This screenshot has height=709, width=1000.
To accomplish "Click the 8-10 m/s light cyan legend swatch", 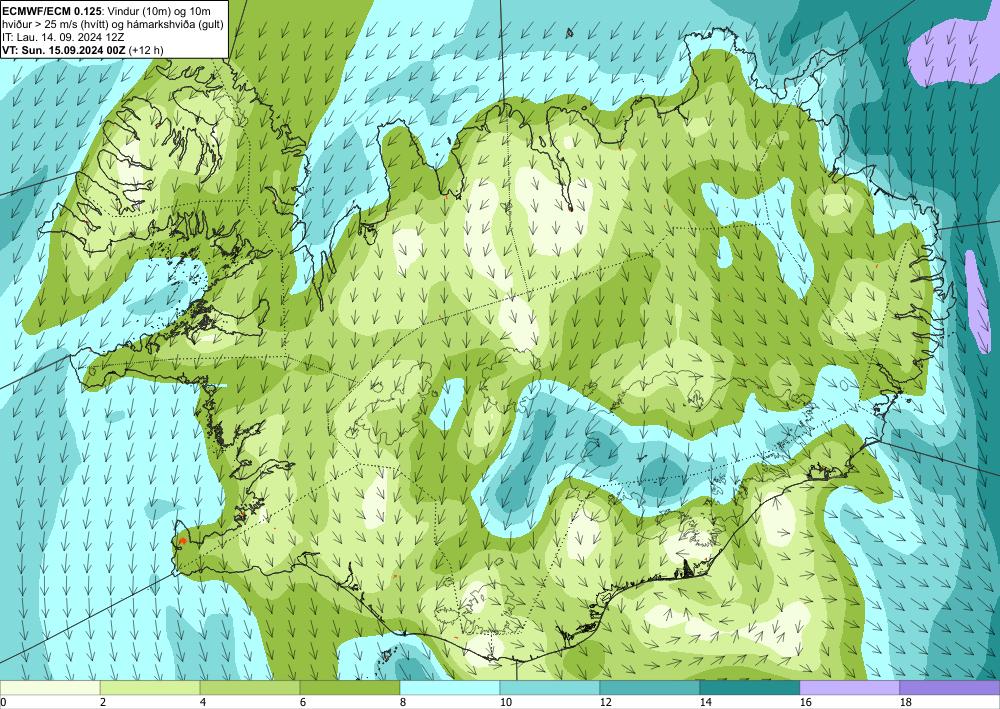I will click(450, 688).
